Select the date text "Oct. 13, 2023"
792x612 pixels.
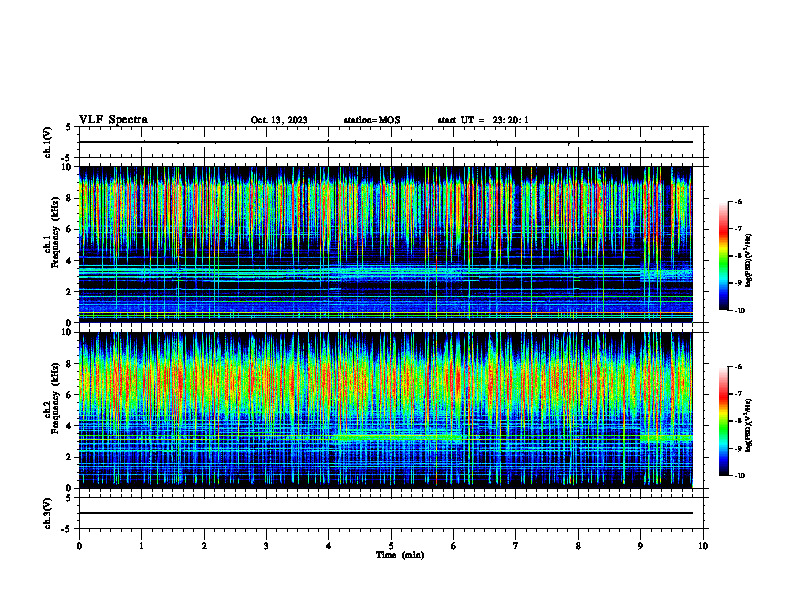279,120
